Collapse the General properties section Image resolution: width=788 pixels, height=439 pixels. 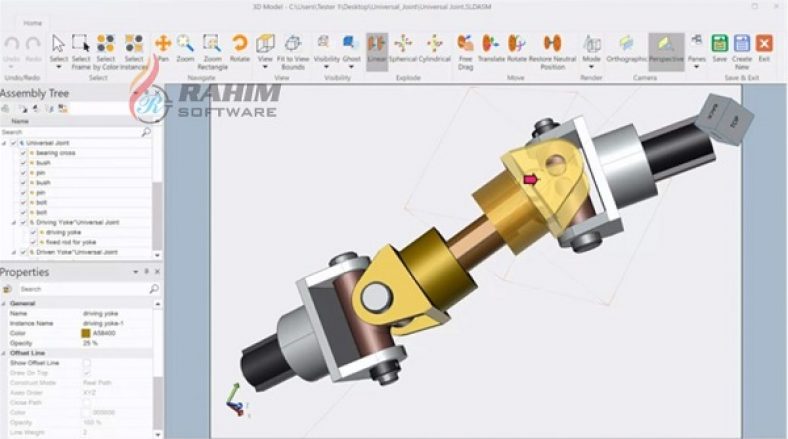[x=4, y=303]
